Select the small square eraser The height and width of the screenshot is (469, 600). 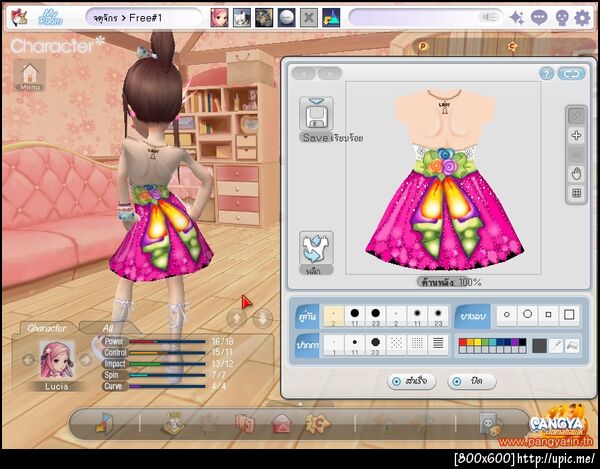click(548, 315)
